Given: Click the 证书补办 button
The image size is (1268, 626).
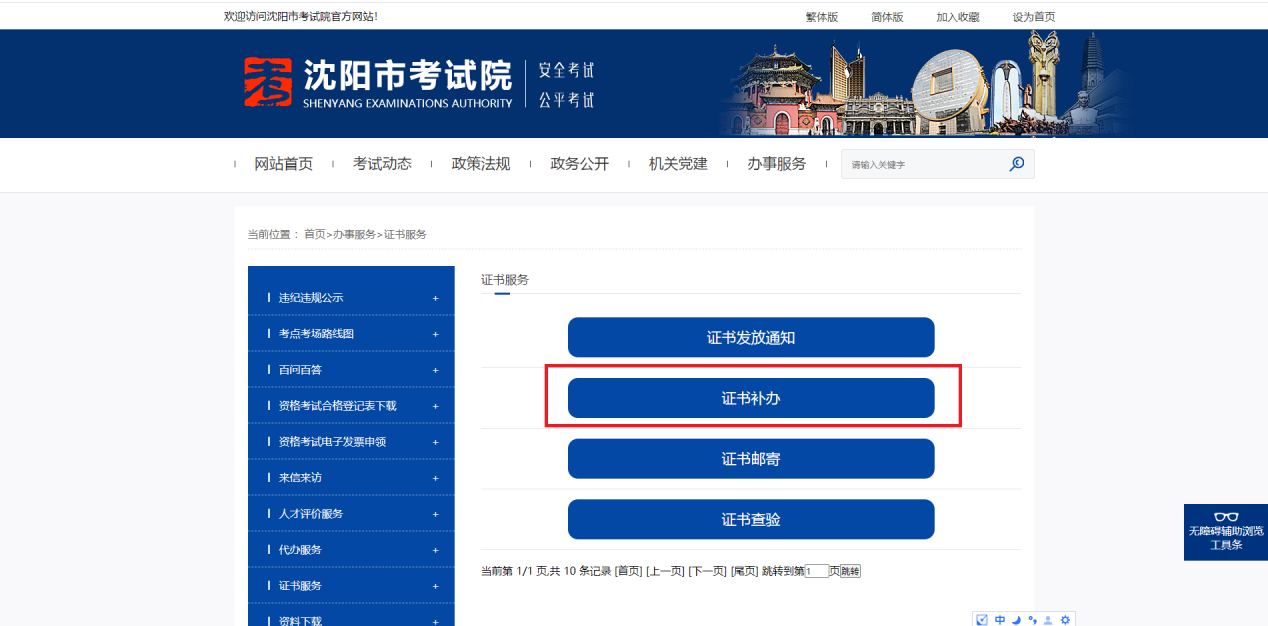Looking at the screenshot, I should (751, 398).
